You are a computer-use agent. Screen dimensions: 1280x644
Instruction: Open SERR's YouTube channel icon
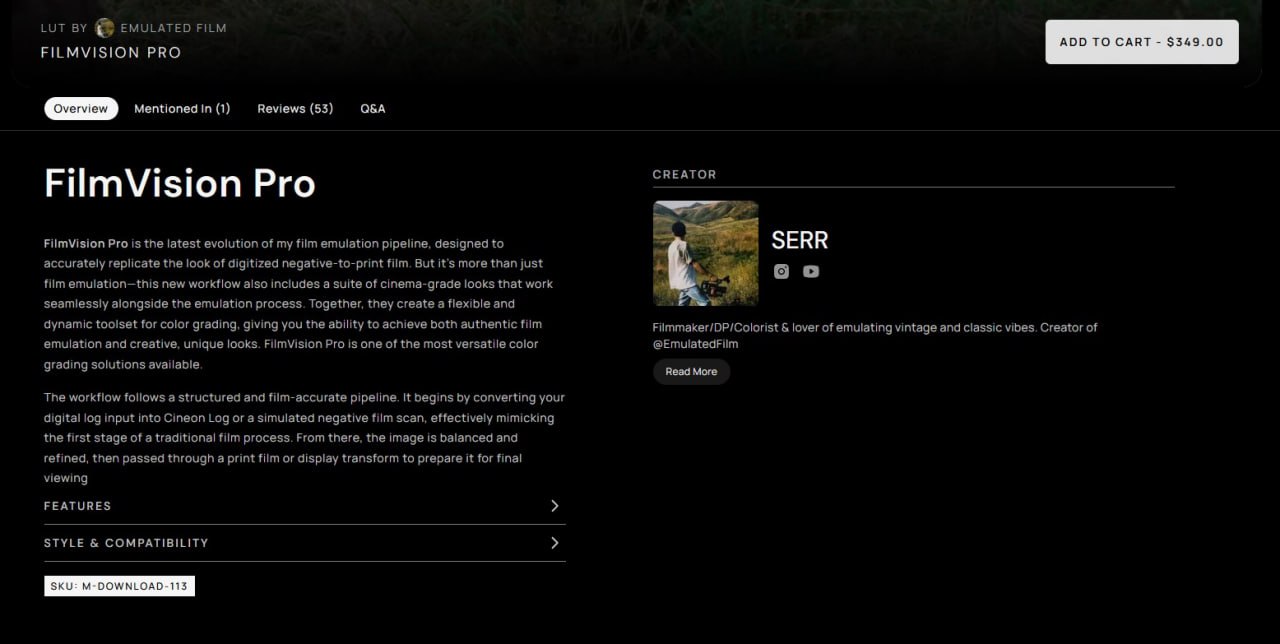(x=811, y=271)
